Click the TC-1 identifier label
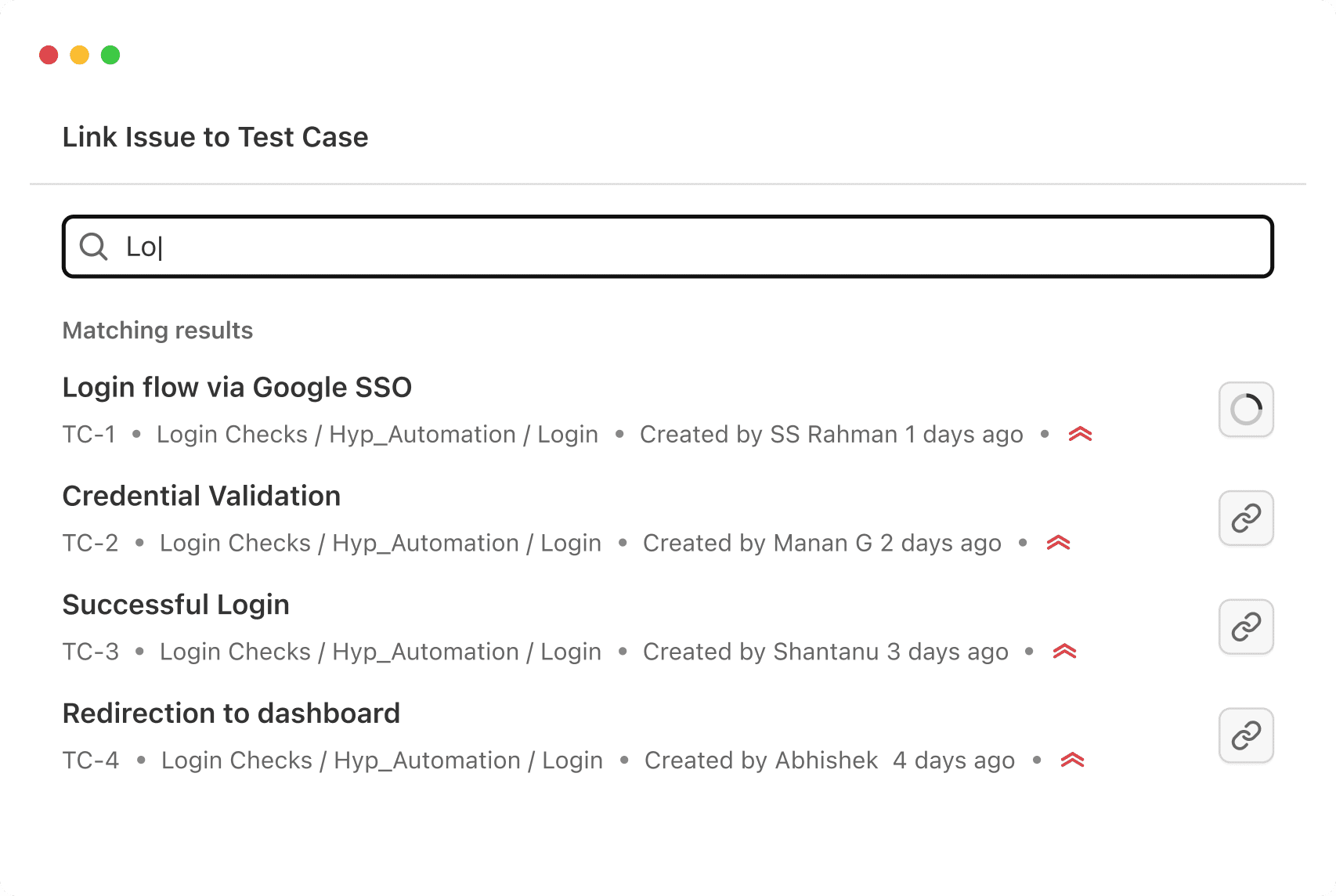The image size is (1336, 896). (x=89, y=435)
